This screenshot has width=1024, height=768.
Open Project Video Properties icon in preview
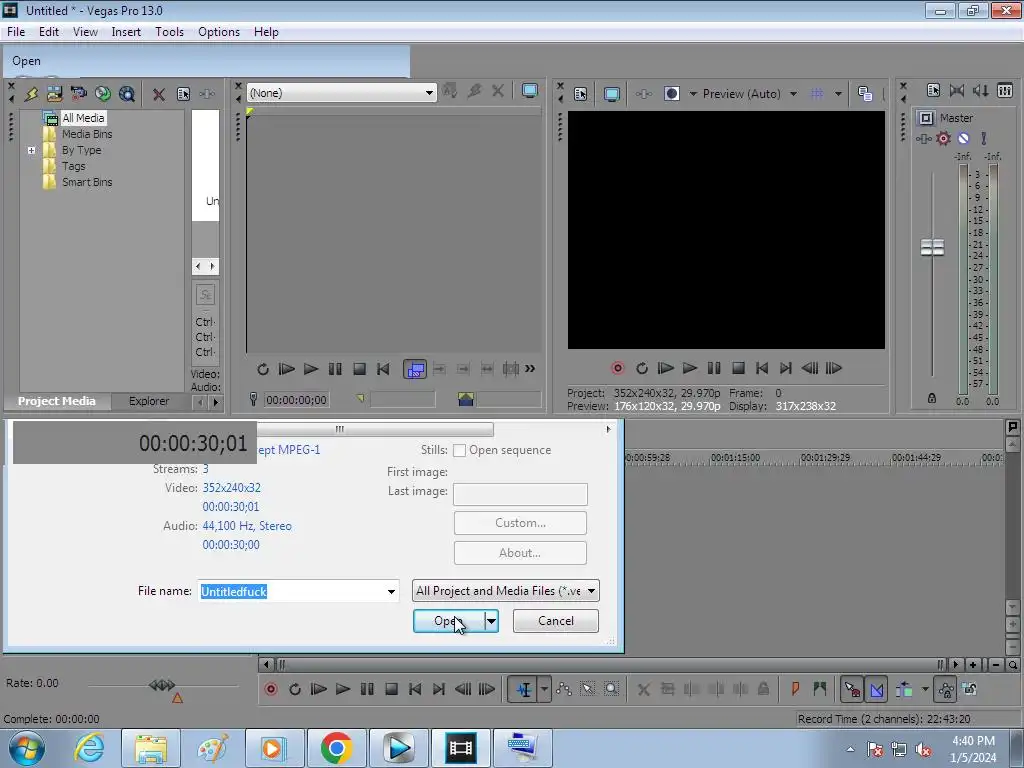click(x=581, y=94)
